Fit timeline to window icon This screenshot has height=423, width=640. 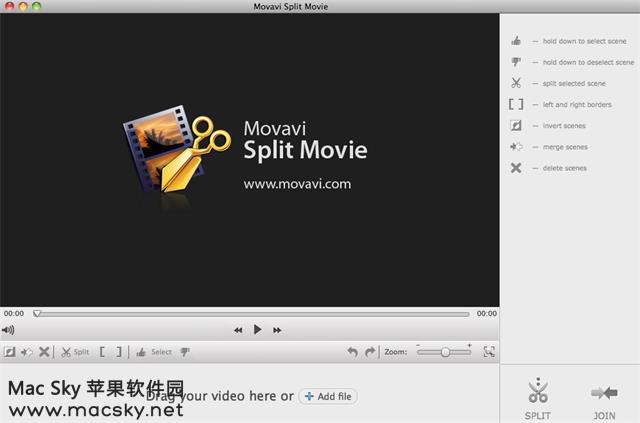pos(489,352)
